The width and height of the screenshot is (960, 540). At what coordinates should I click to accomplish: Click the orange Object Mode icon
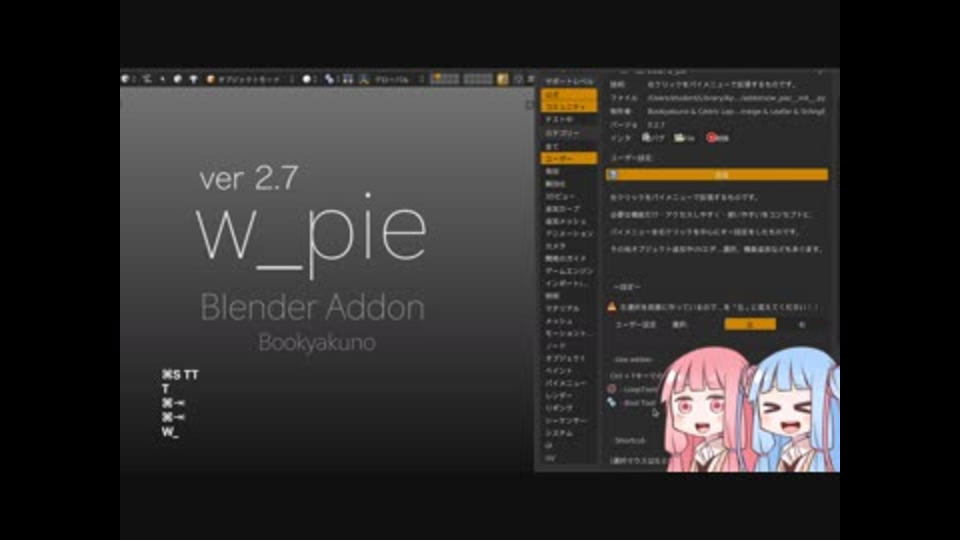[211, 79]
